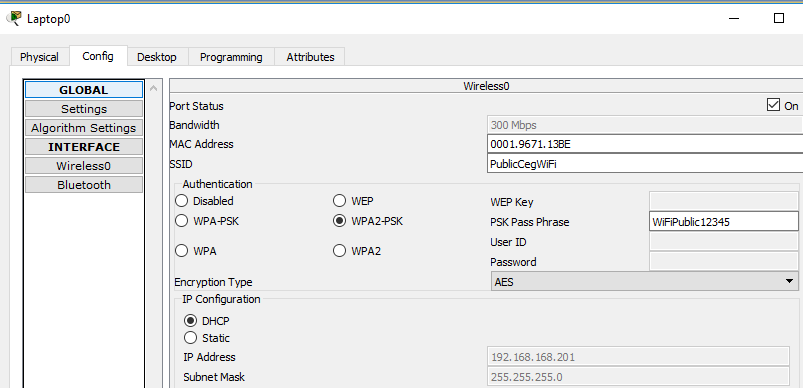The width and height of the screenshot is (803, 388).
Task: Click the IP Address 192.168.168.201 field
Action: [638, 357]
